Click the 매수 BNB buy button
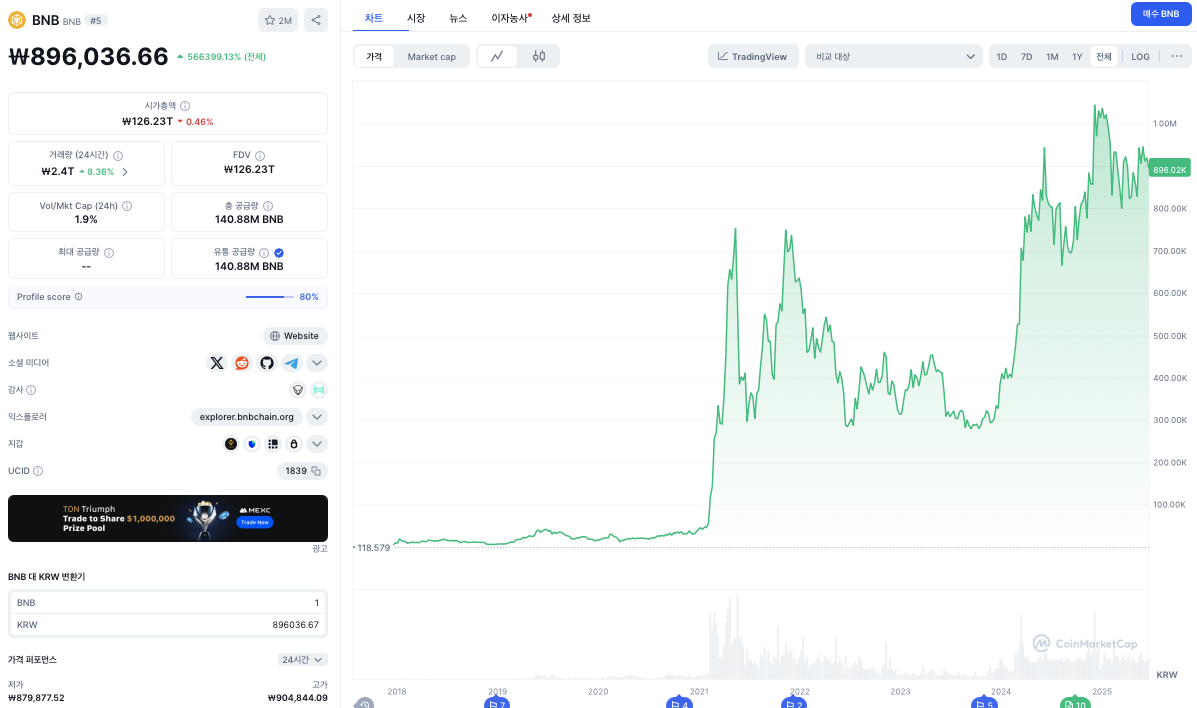 coord(1160,14)
